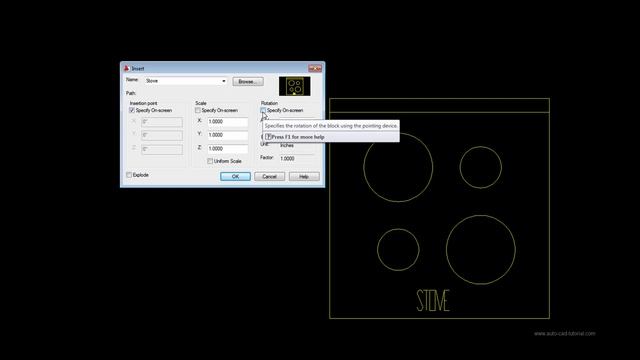Viewport: 640px width, 360px height.
Task: Select the large lower-right burner circle
Action: tap(480, 250)
